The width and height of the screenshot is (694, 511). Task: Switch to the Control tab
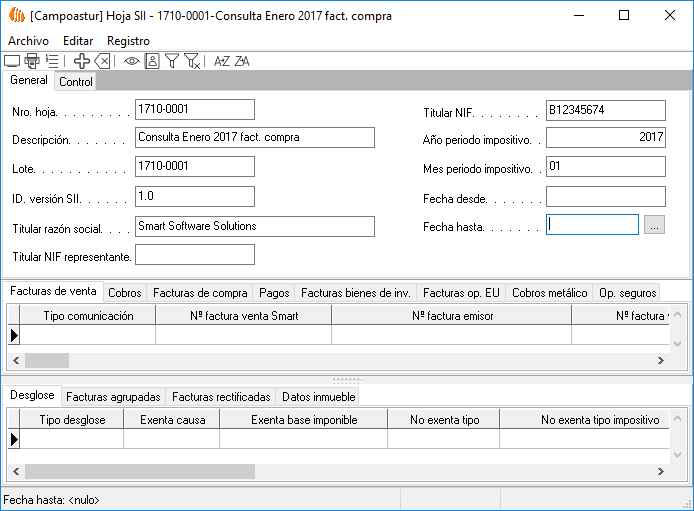(76, 82)
